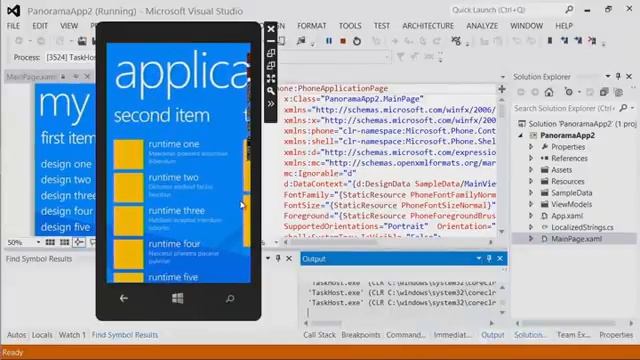The width and height of the screenshot is (640, 360).
Task: Open the ANALYZE menu
Action: coord(482,26)
